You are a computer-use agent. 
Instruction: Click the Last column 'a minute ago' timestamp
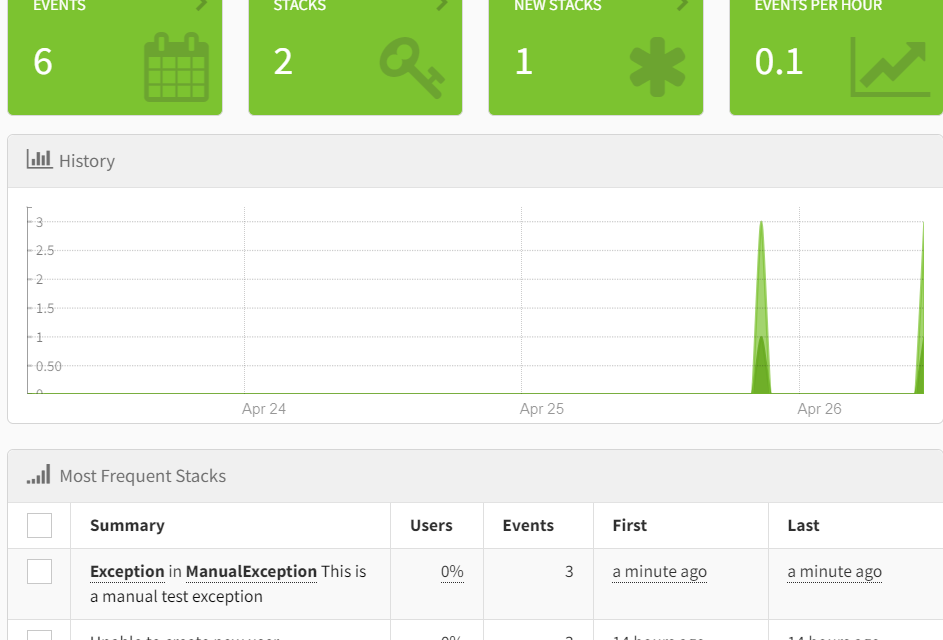(x=834, y=571)
